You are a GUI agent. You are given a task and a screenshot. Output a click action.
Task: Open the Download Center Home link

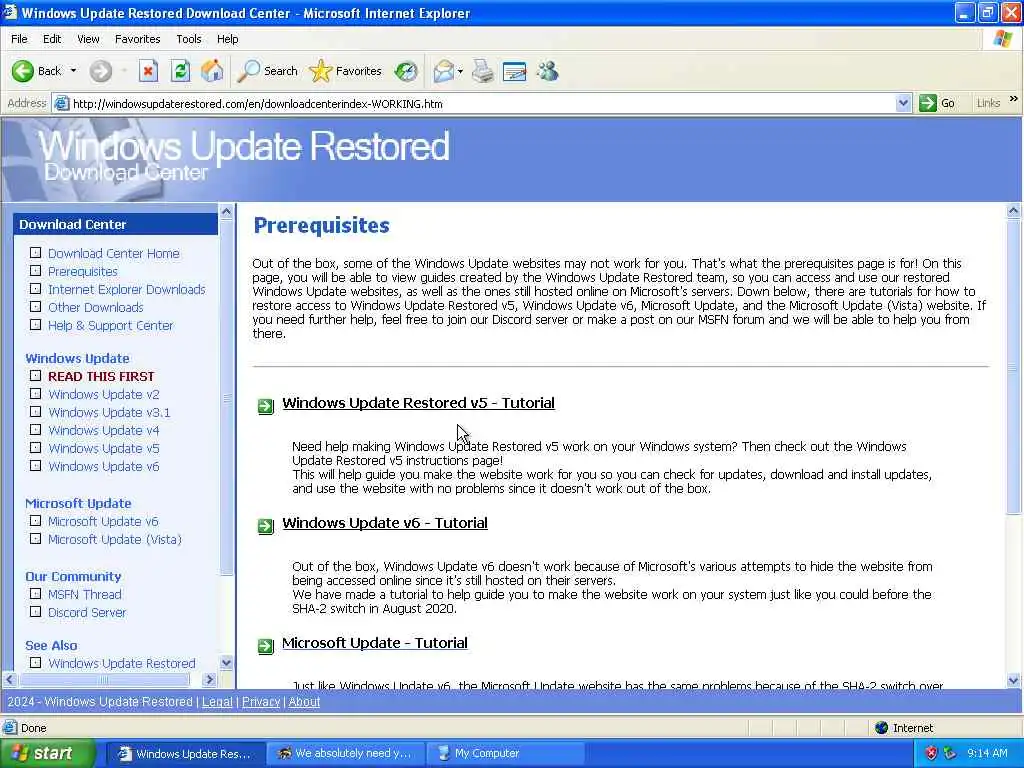tap(114, 253)
